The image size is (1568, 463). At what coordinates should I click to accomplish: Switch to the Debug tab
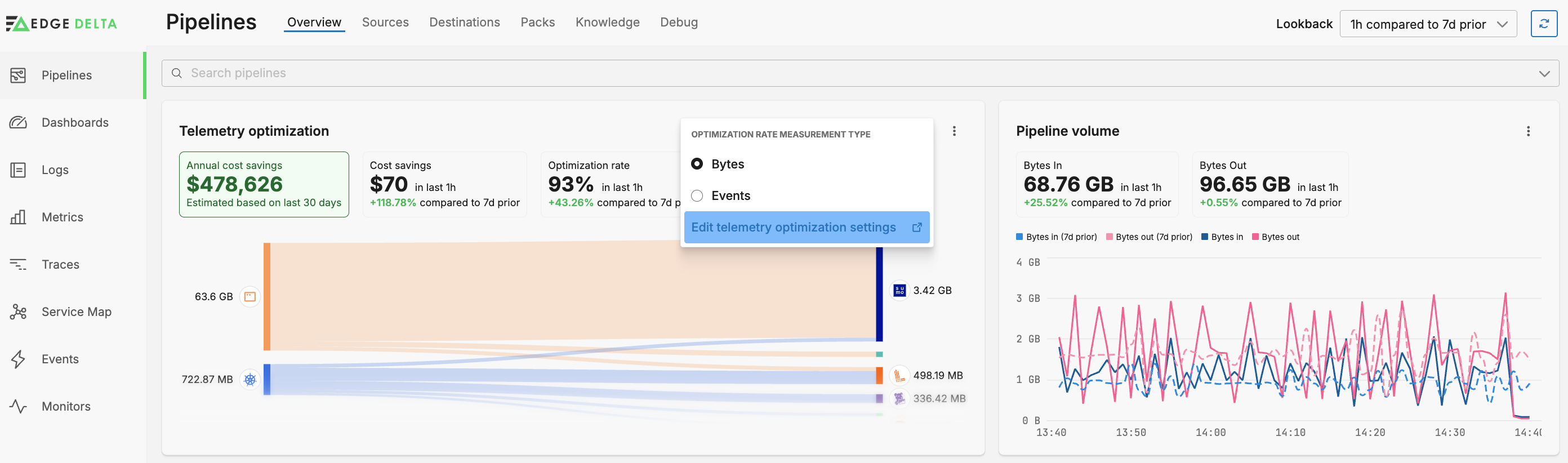[679, 23]
